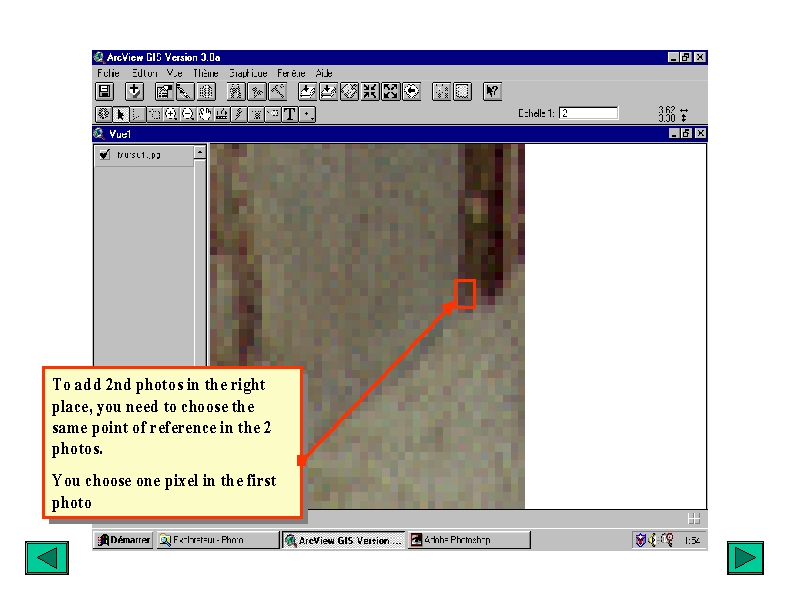Zoom to full extent button

coord(307,92)
